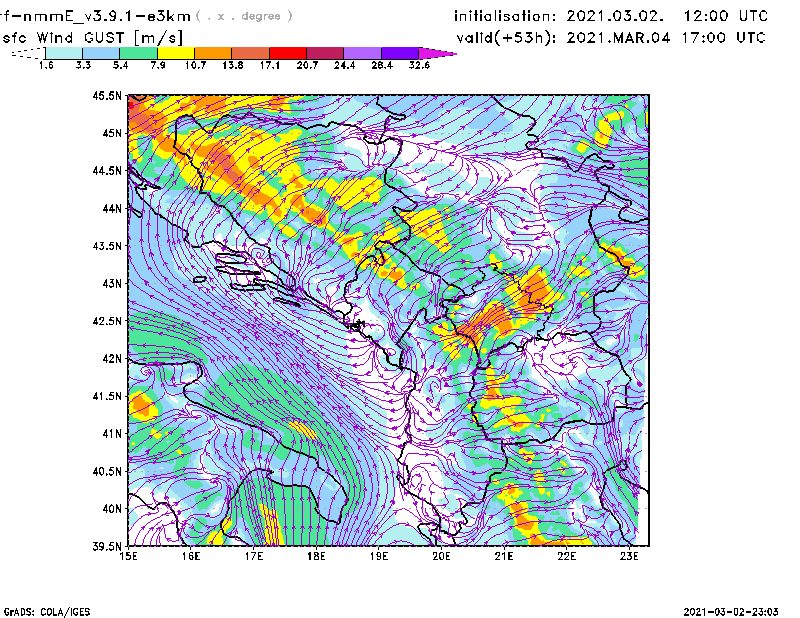Click the latitude label 41N
Viewport: 800px width, 618px height.
(112, 434)
